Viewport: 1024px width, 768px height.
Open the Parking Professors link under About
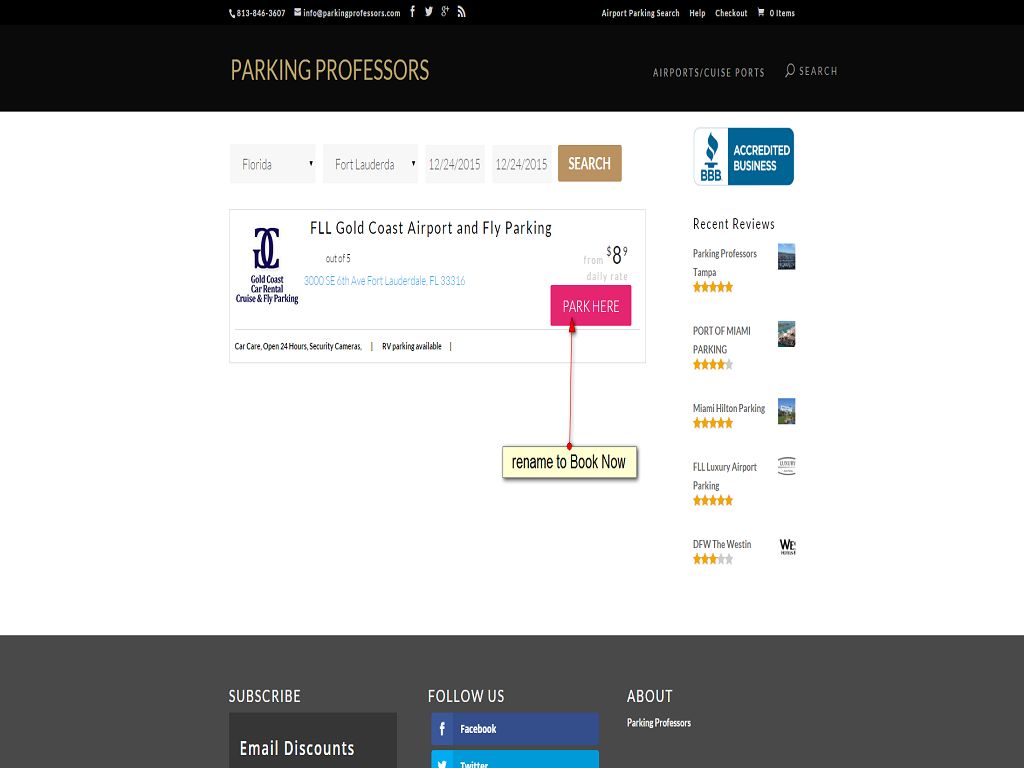658,723
